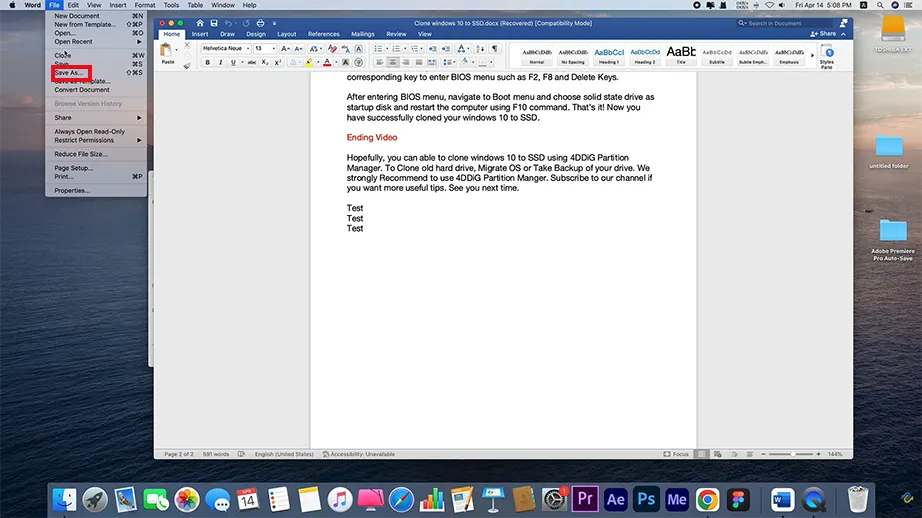Open the Helvetica Neue font name dropdown
The width and height of the screenshot is (922, 518).
[x=248, y=49]
